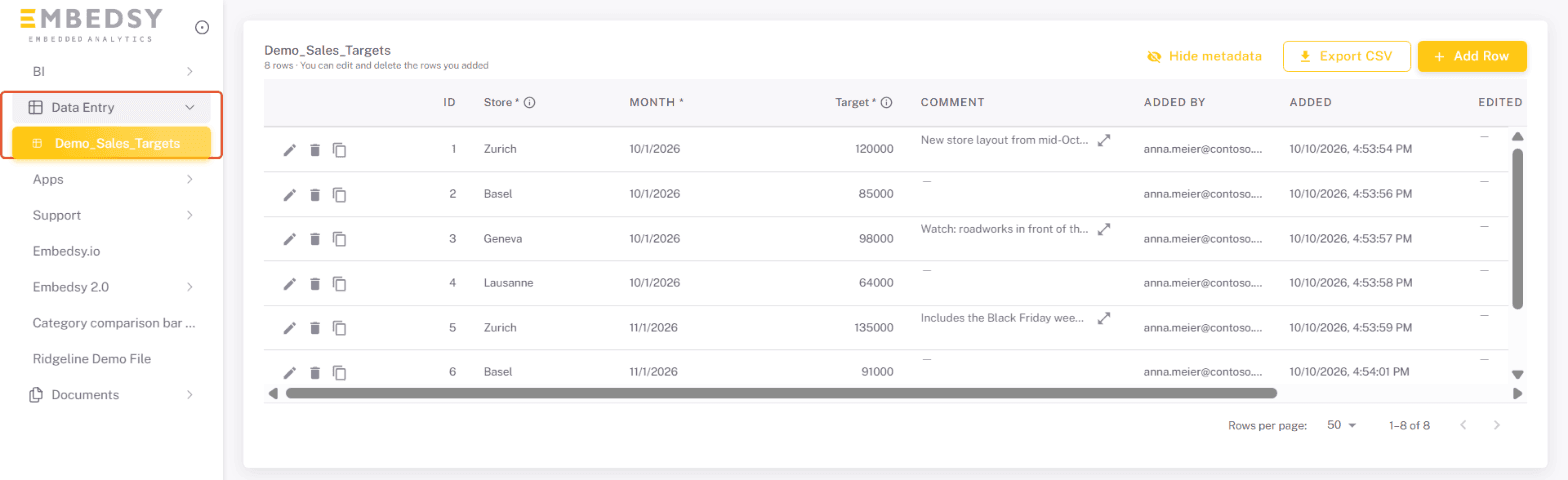Duplicate row 1 with the copy icon
1568x480 pixels.
click(x=340, y=150)
